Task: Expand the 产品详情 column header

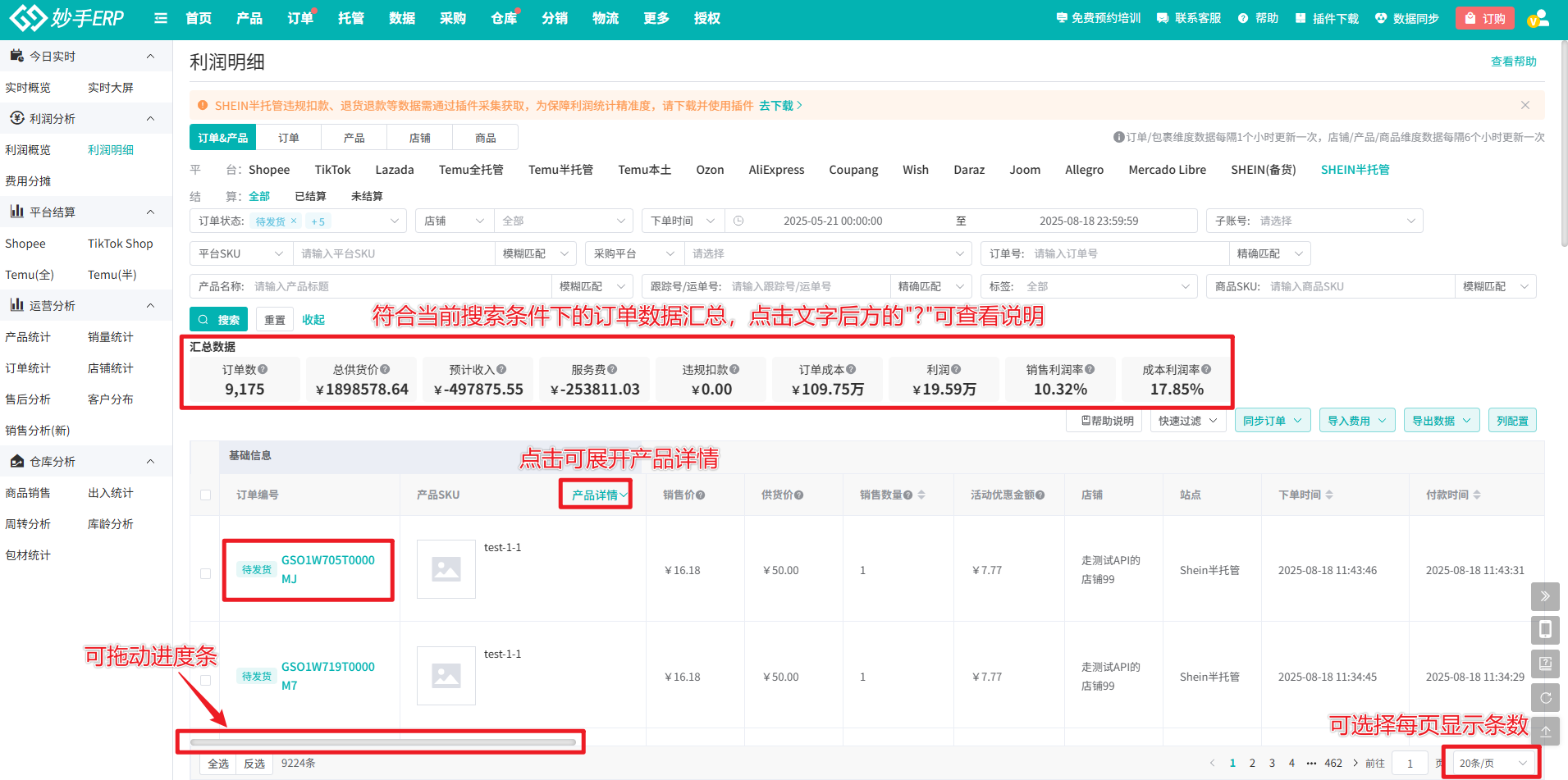Action: pos(598,495)
